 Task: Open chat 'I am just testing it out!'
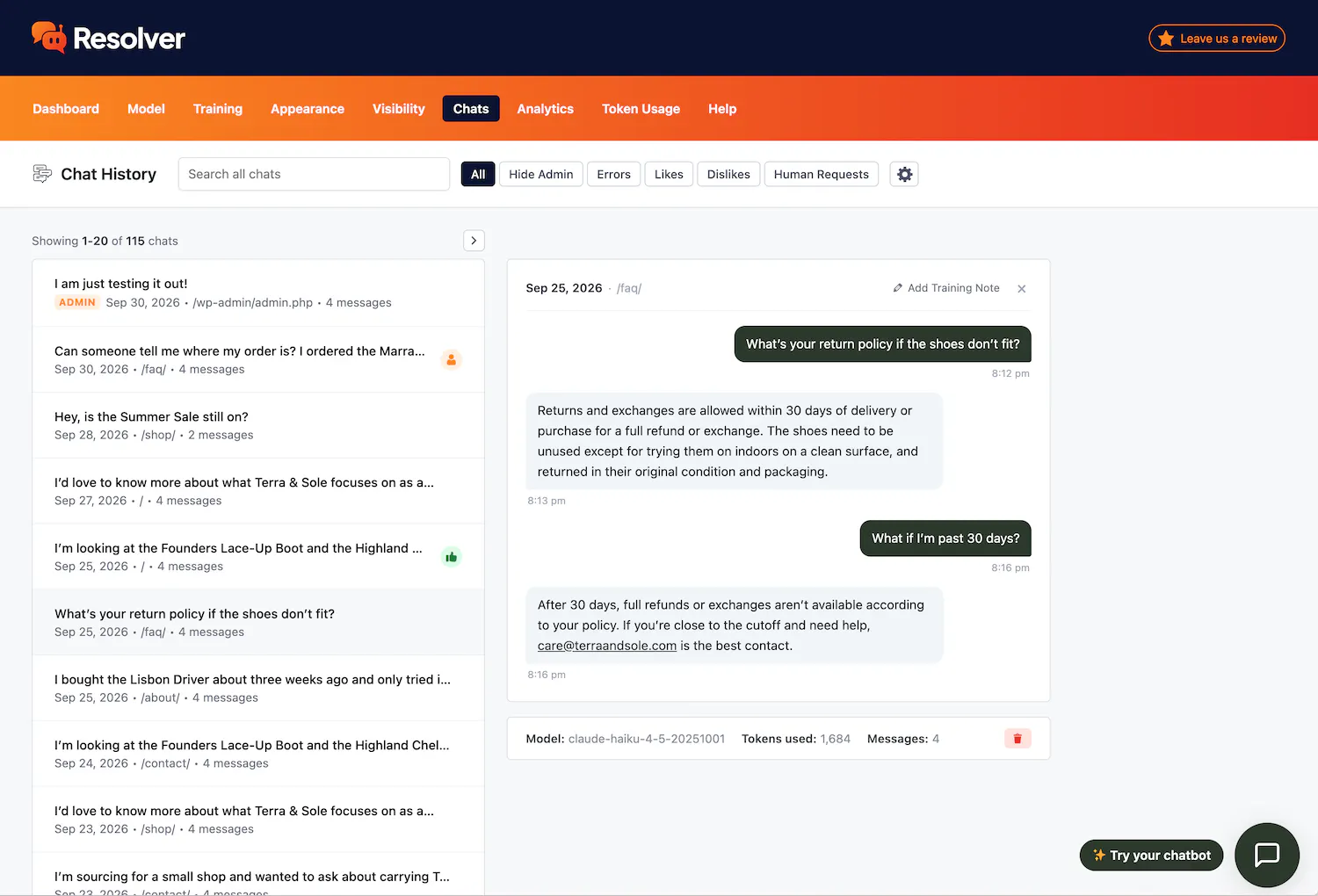(258, 293)
